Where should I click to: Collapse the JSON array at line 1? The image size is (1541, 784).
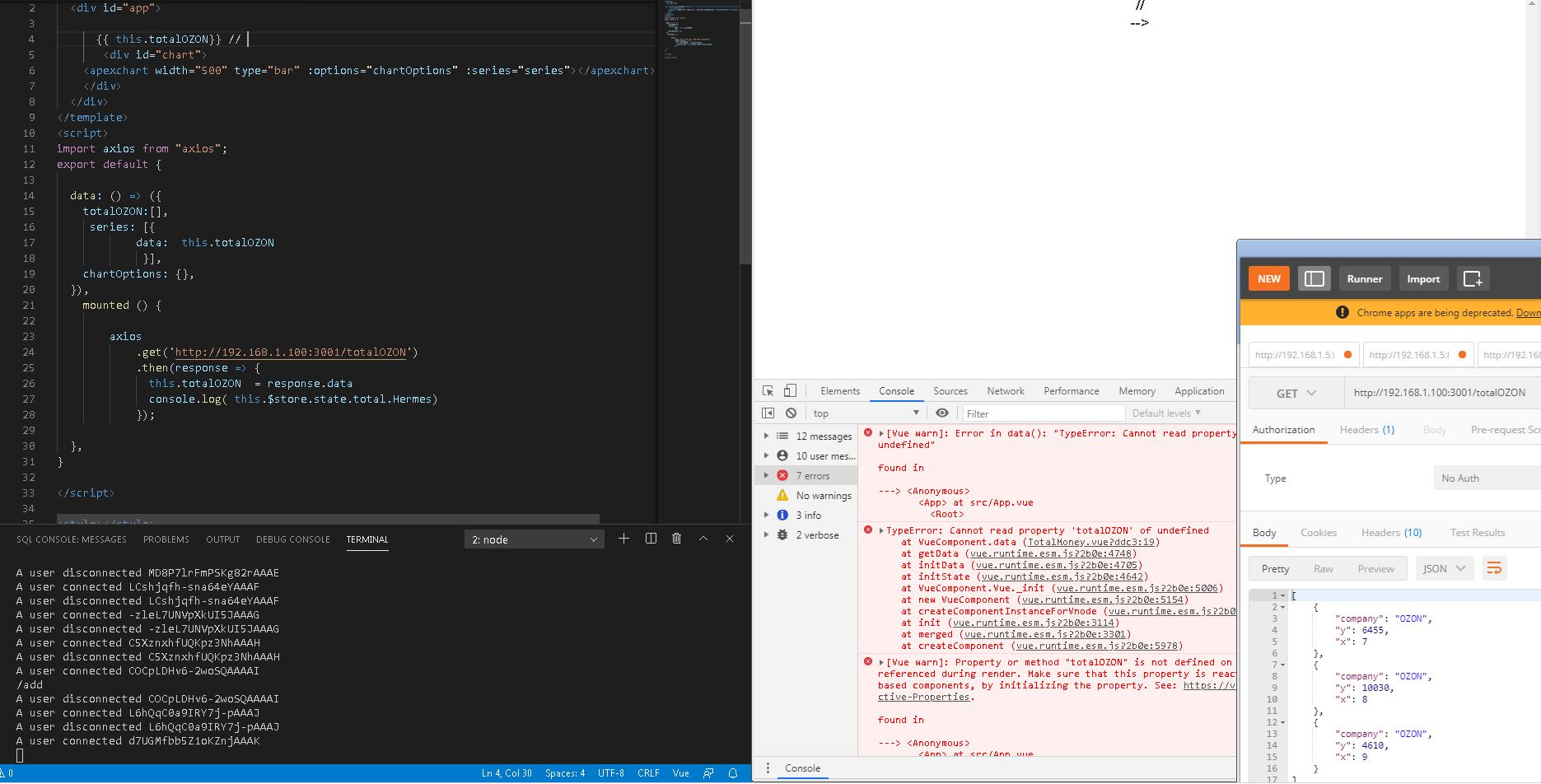[1283, 595]
